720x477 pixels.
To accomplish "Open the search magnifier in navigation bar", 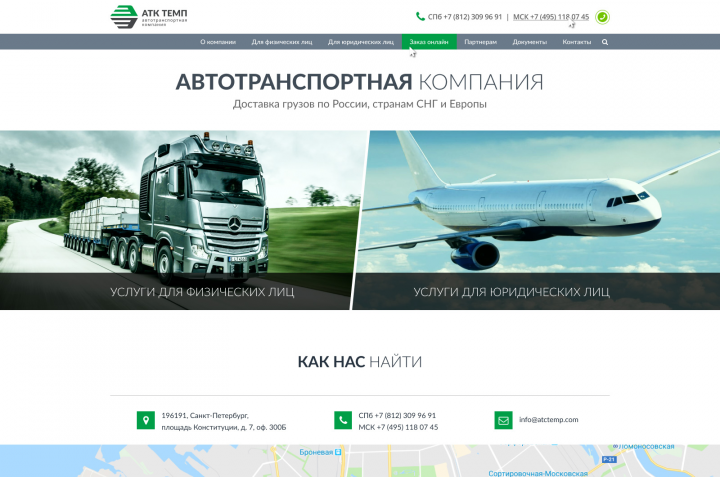I will [x=605, y=42].
